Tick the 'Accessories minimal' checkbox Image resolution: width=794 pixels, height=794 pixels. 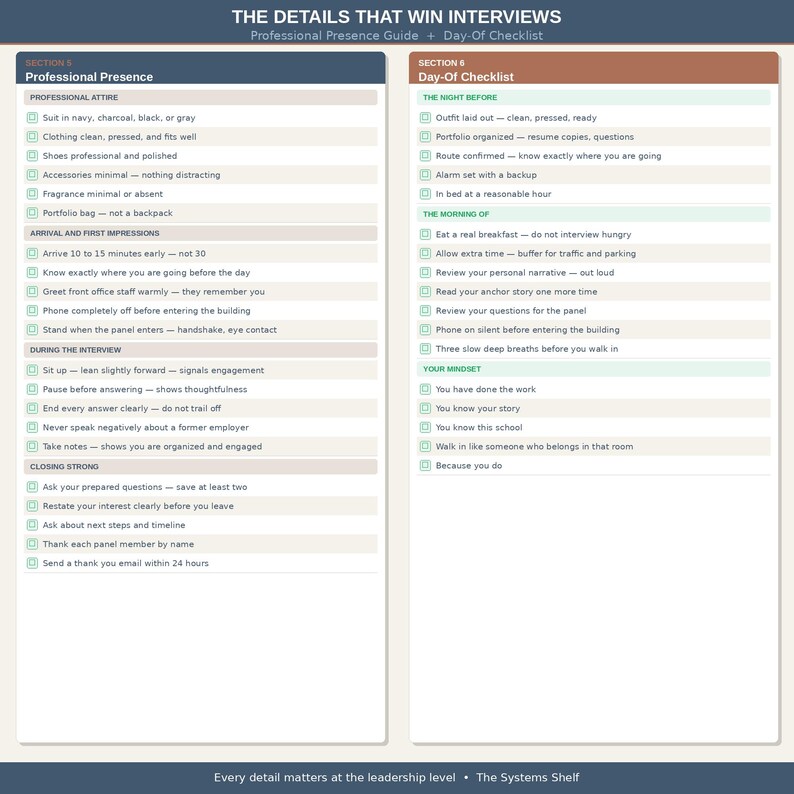(x=32, y=175)
